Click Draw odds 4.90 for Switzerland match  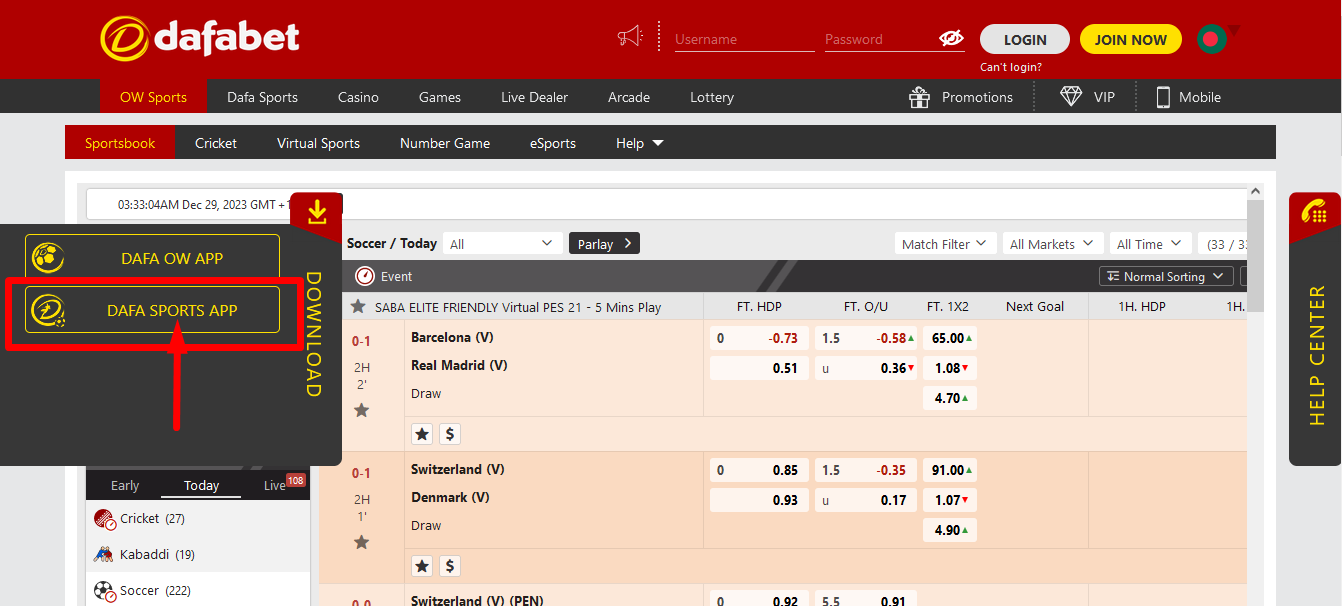coord(950,530)
